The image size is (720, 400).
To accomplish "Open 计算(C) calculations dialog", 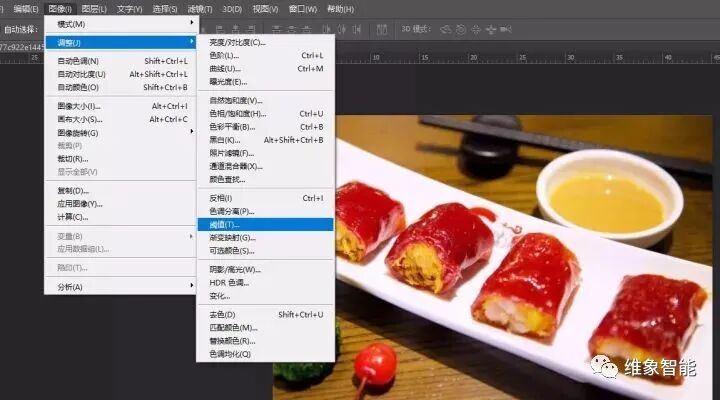I will [121, 217].
